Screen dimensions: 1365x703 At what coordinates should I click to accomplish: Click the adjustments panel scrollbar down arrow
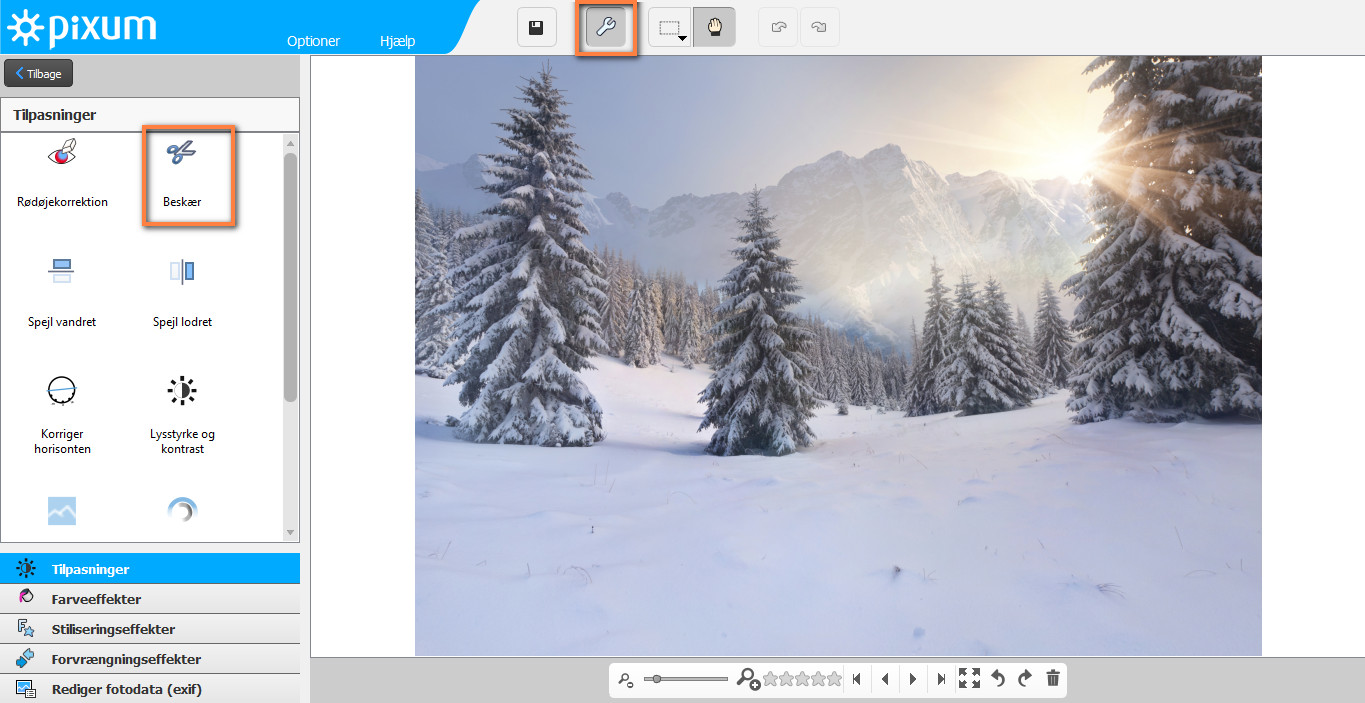[x=291, y=533]
